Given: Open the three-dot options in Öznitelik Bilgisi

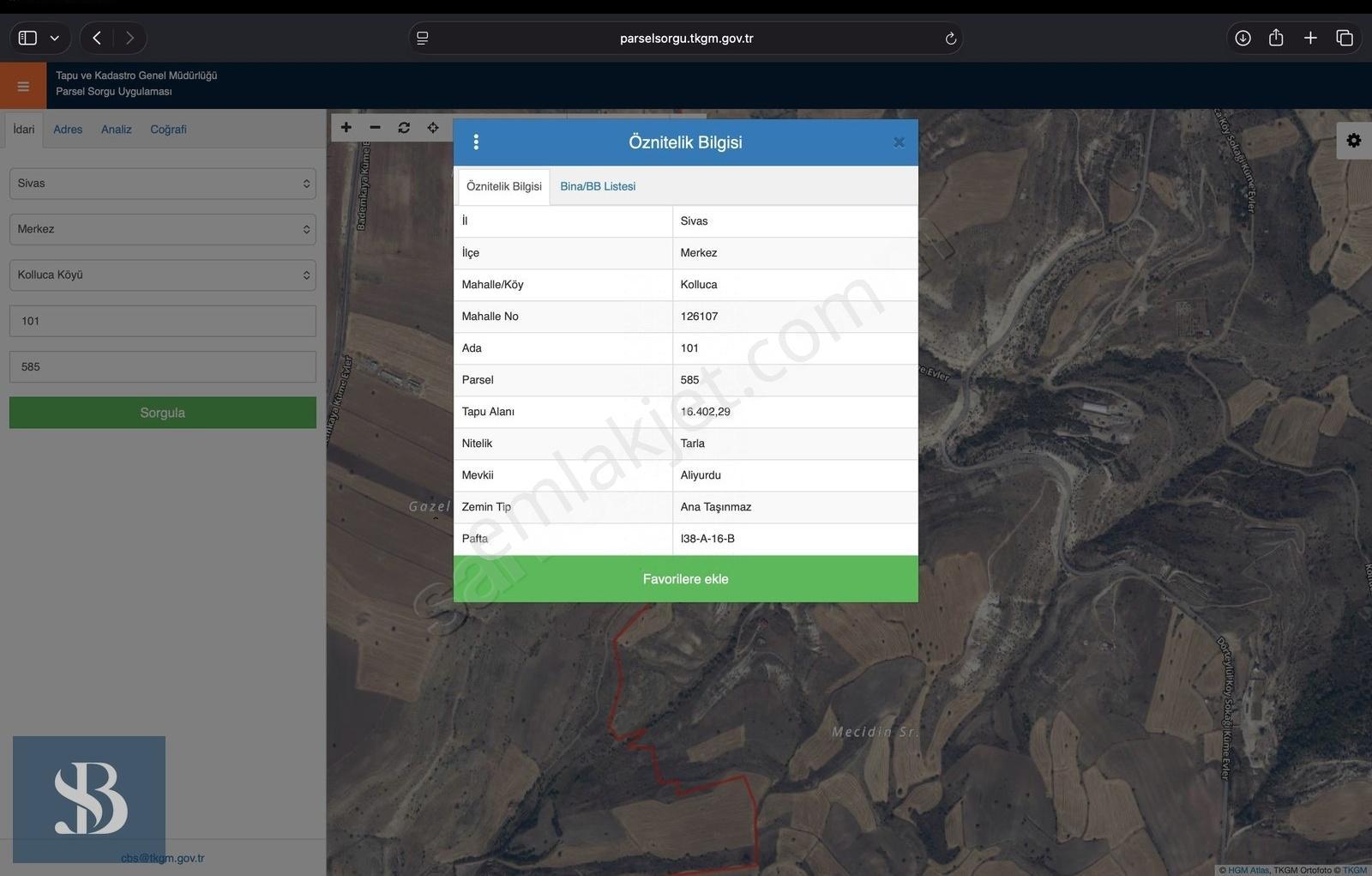Looking at the screenshot, I should [x=476, y=142].
